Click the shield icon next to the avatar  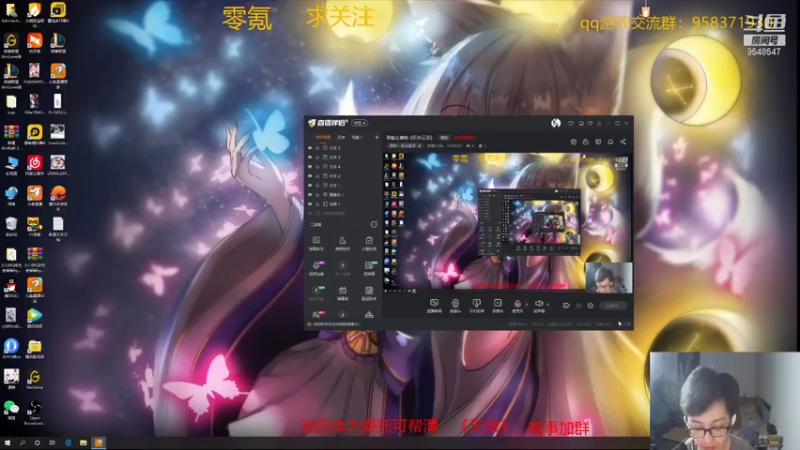570,123
